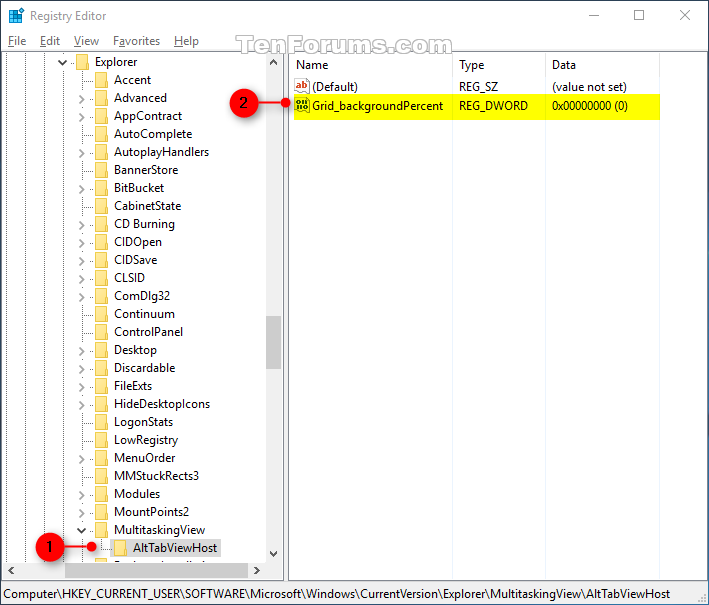Minimize the Registry Editor window

pos(594,15)
